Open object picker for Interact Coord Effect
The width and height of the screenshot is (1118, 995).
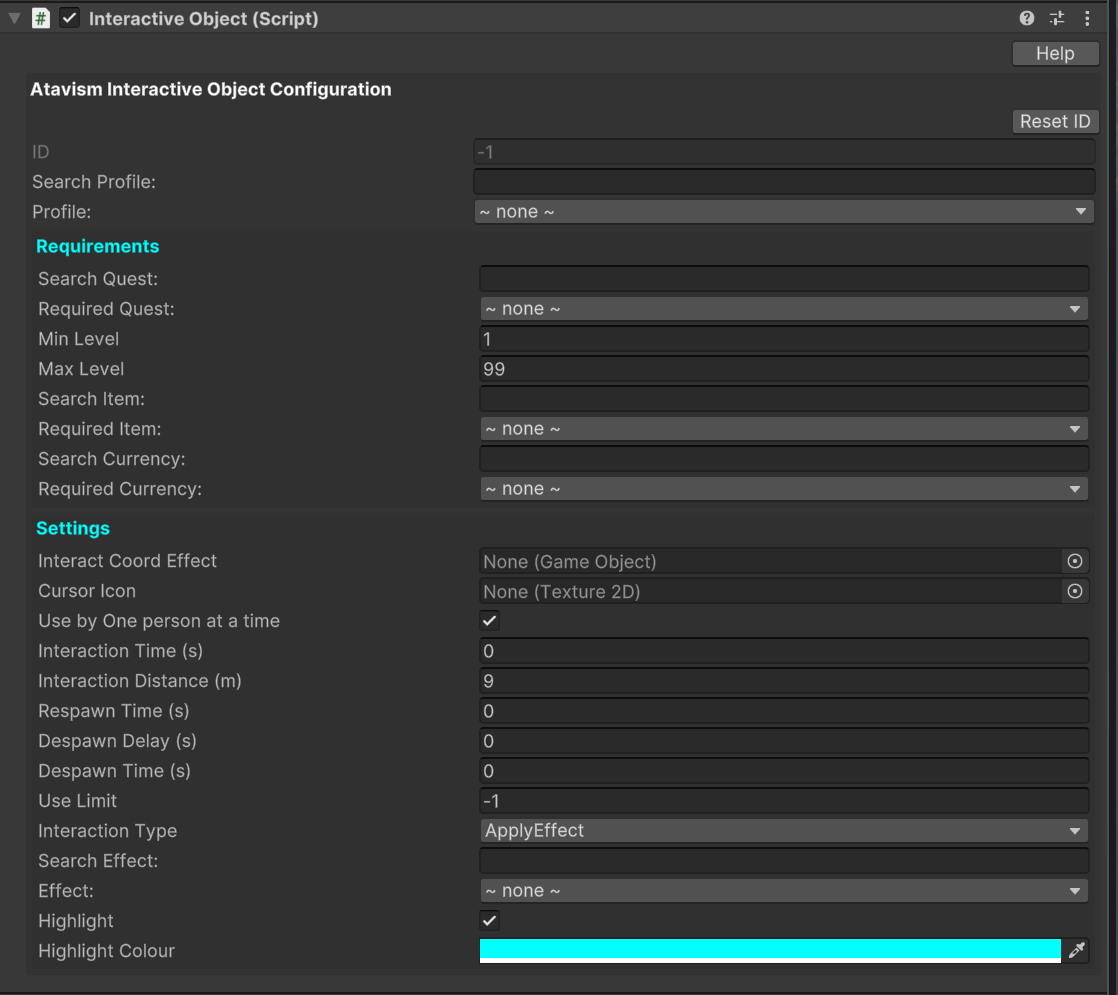pyautogui.click(x=1075, y=561)
